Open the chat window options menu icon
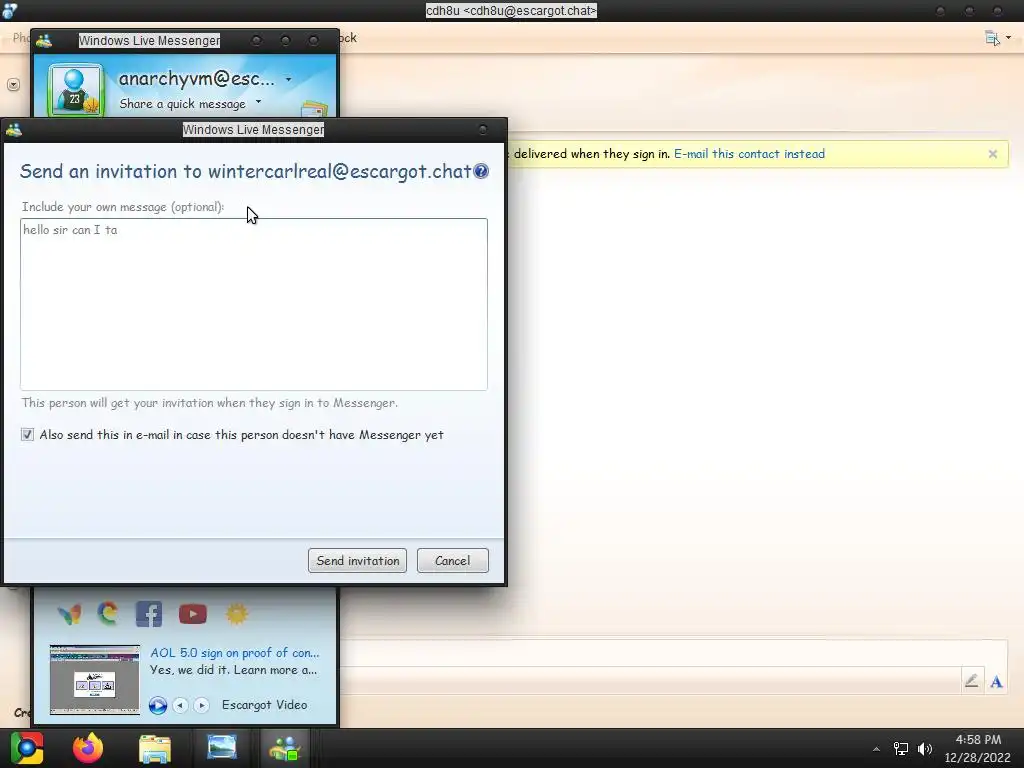 point(997,39)
